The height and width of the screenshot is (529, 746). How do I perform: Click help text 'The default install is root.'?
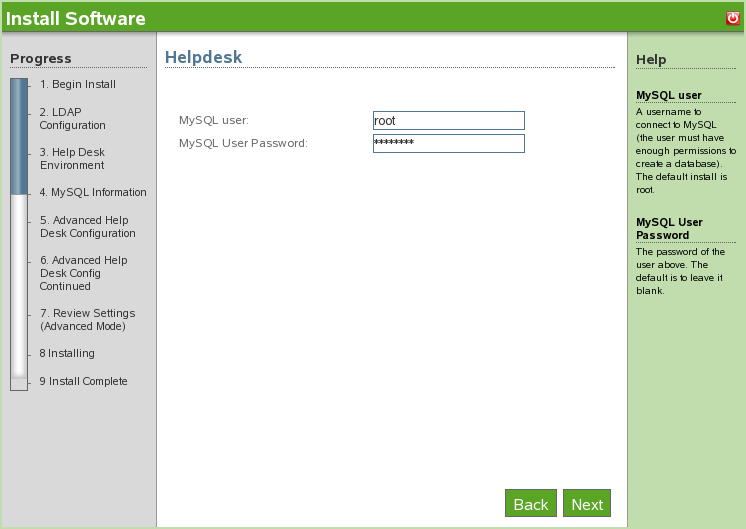[x=681, y=183]
